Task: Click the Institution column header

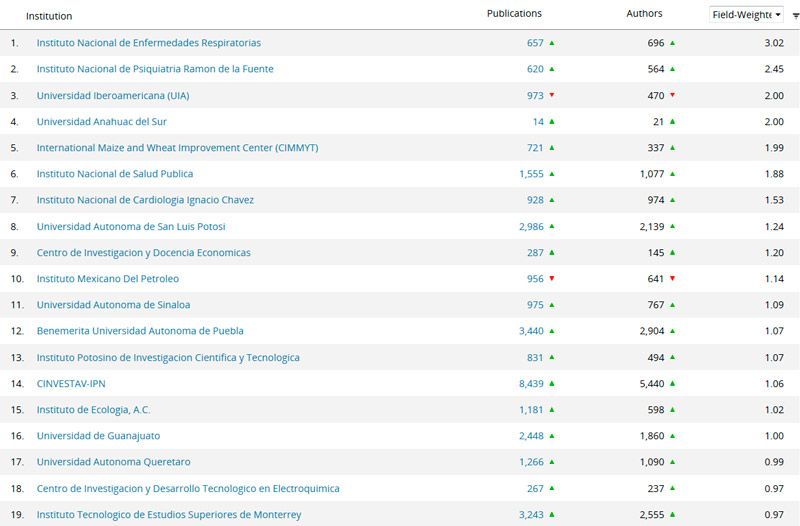Action: click(49, 16)
